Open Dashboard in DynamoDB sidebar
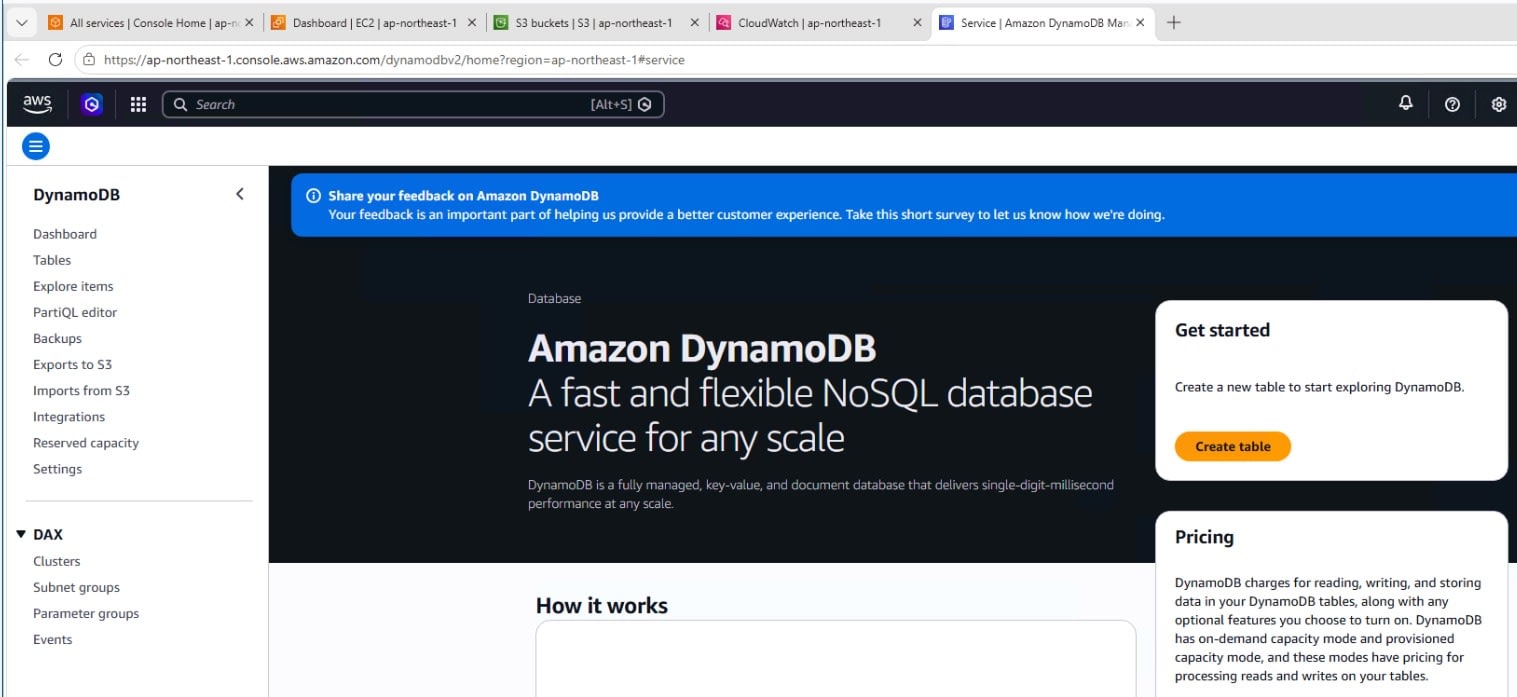The width and height of the screenshot is (1517, 697). point(65,234)
